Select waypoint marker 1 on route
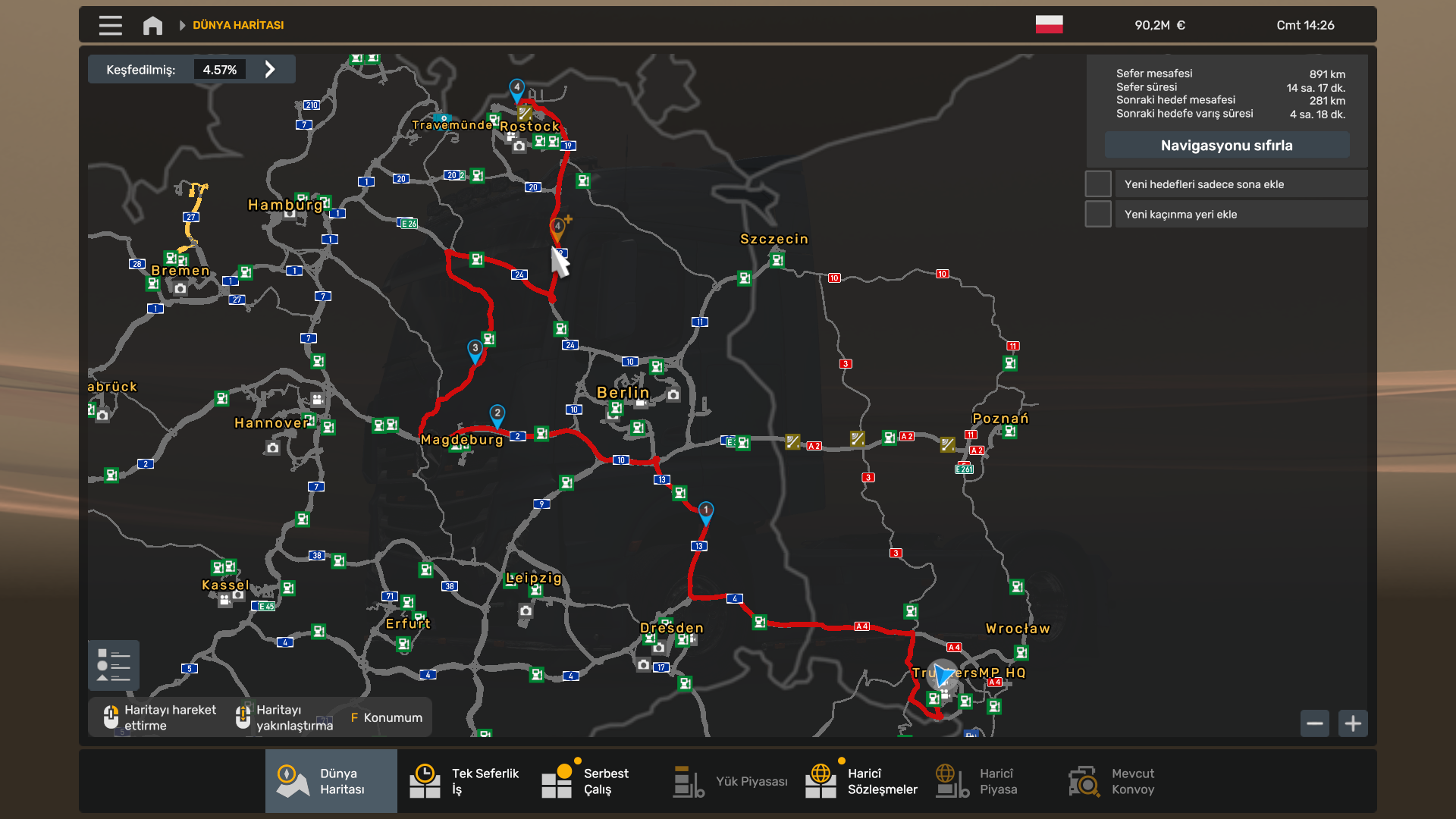 [x=705, y=511]
